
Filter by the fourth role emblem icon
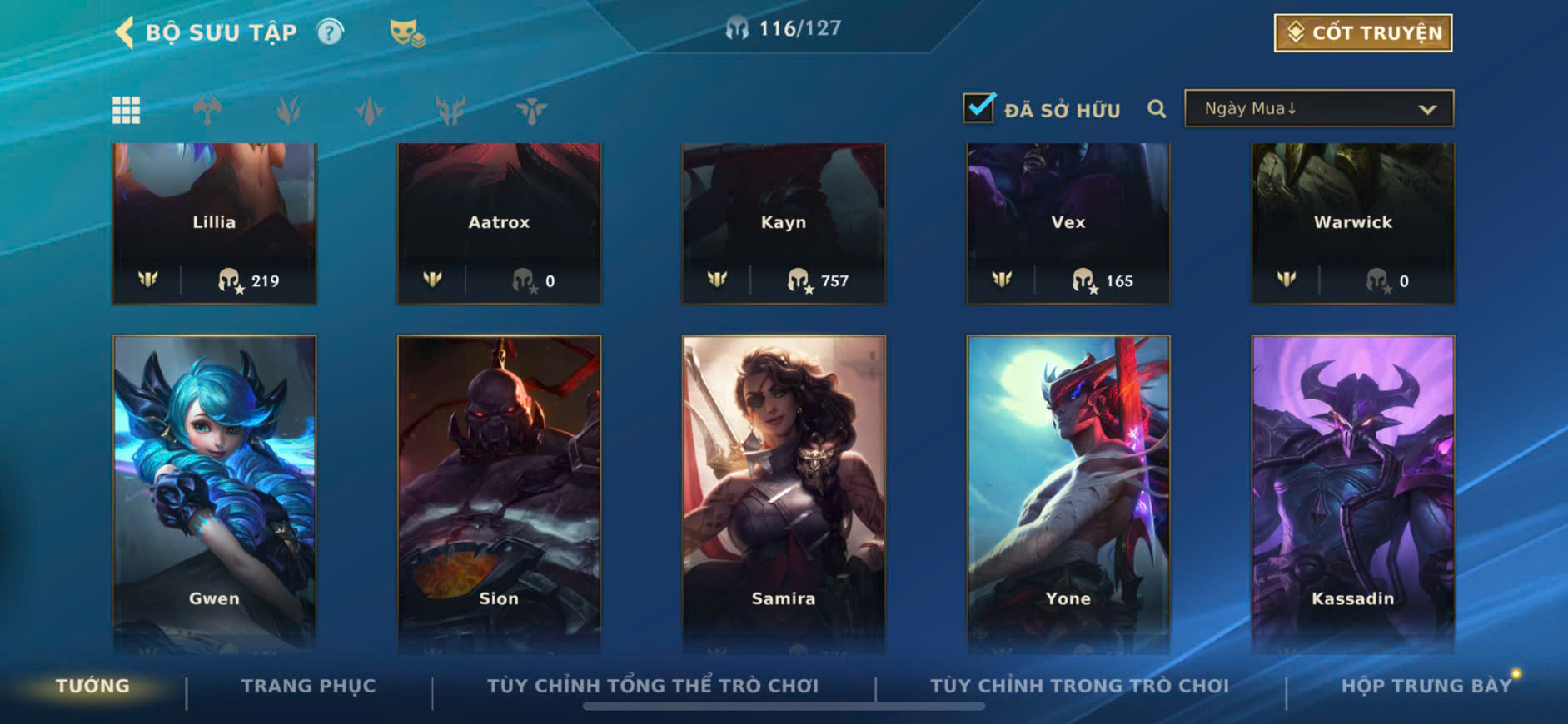450,110
